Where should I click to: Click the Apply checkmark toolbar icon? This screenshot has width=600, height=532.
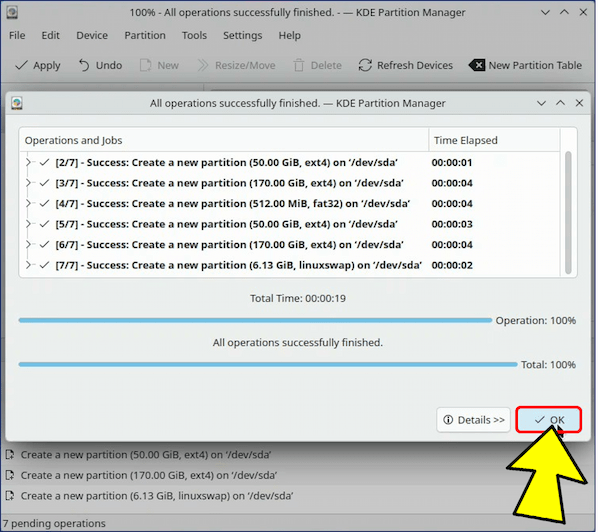(x=21, y=65)
